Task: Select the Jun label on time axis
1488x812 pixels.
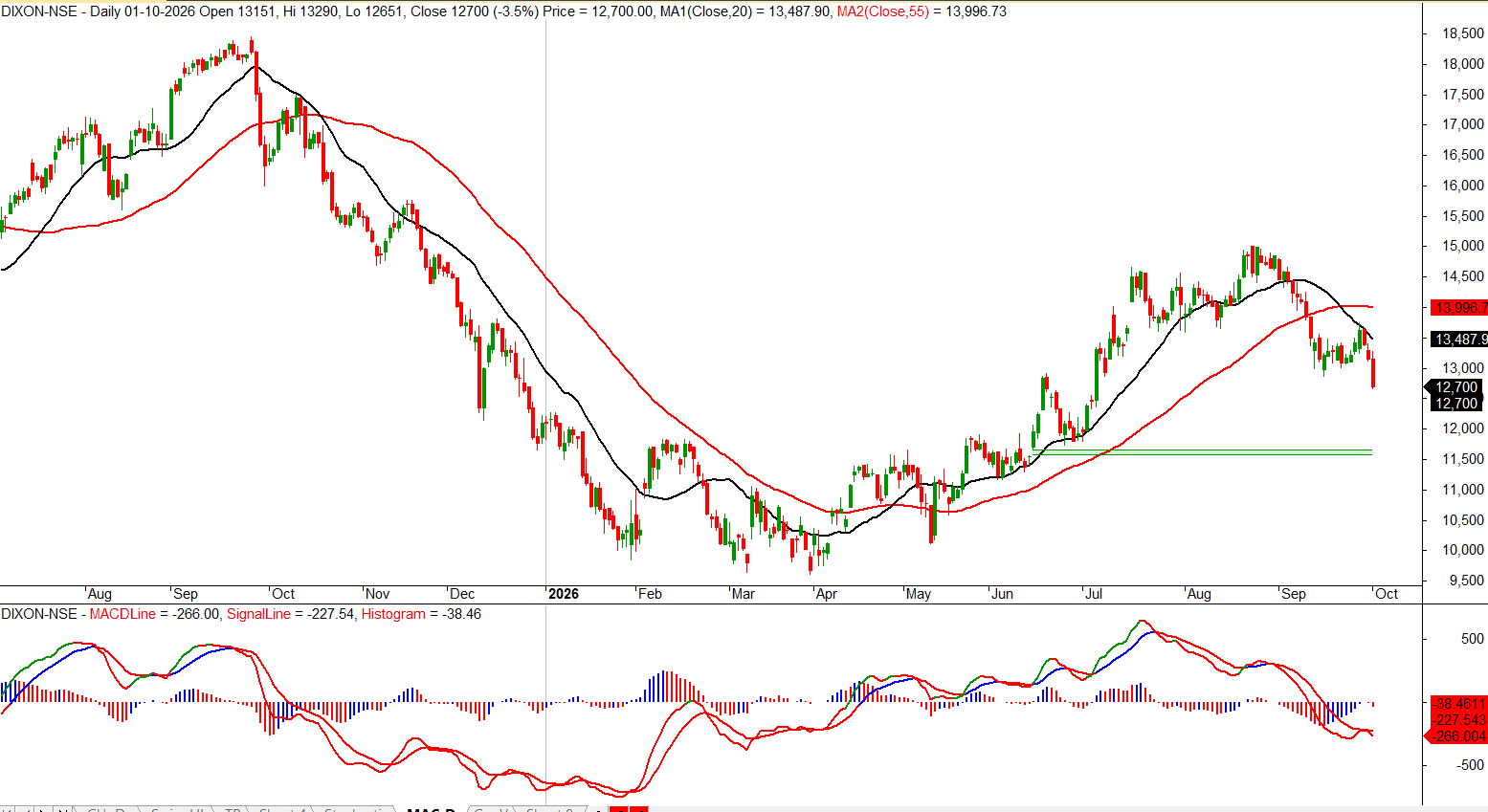Action: point(1002,594)
